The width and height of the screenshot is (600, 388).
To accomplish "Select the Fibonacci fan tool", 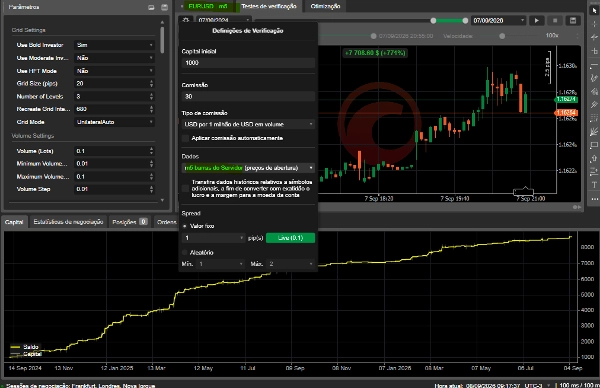I will click(x=594, y=131).
